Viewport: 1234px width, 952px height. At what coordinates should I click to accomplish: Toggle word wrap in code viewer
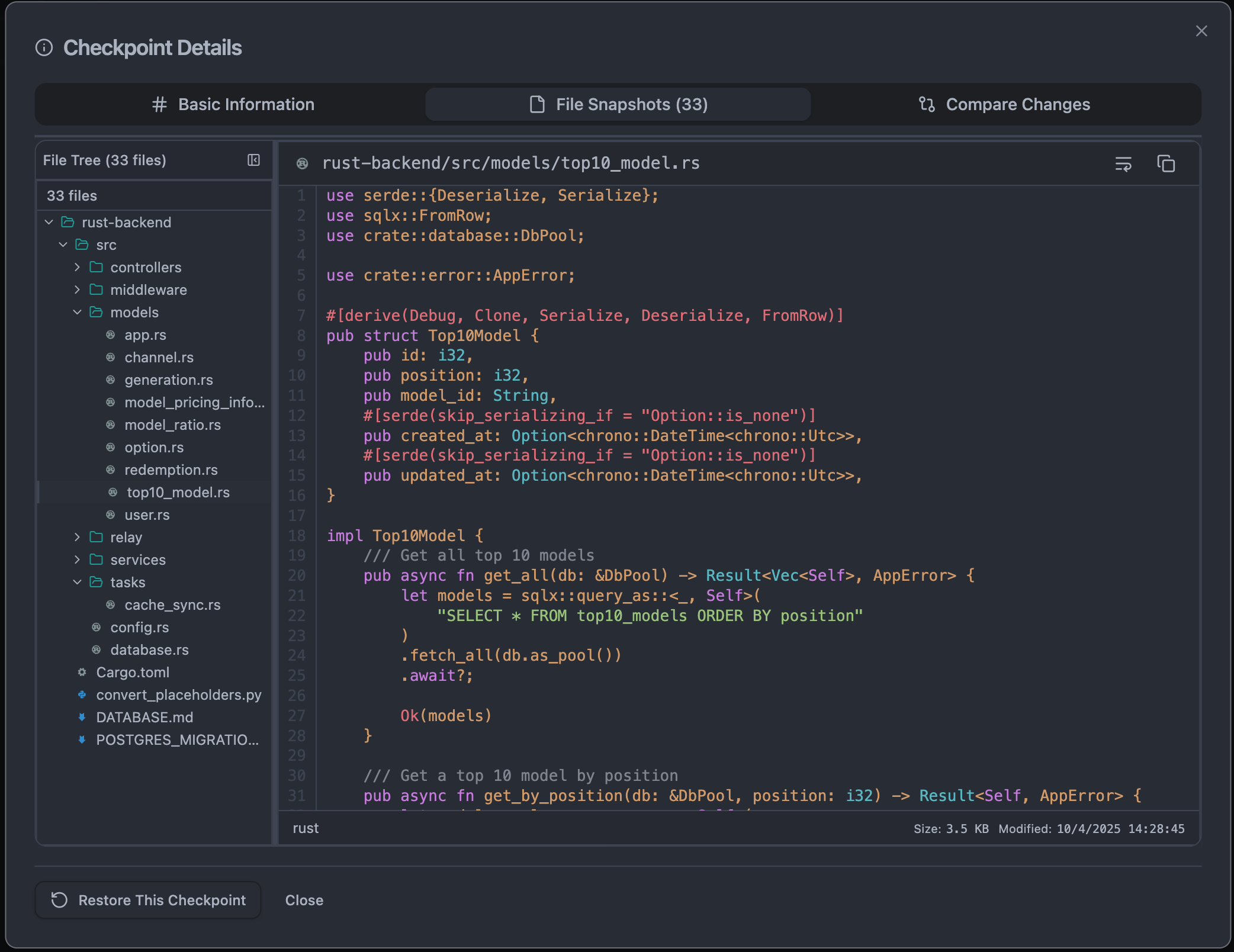[1123, 163]
